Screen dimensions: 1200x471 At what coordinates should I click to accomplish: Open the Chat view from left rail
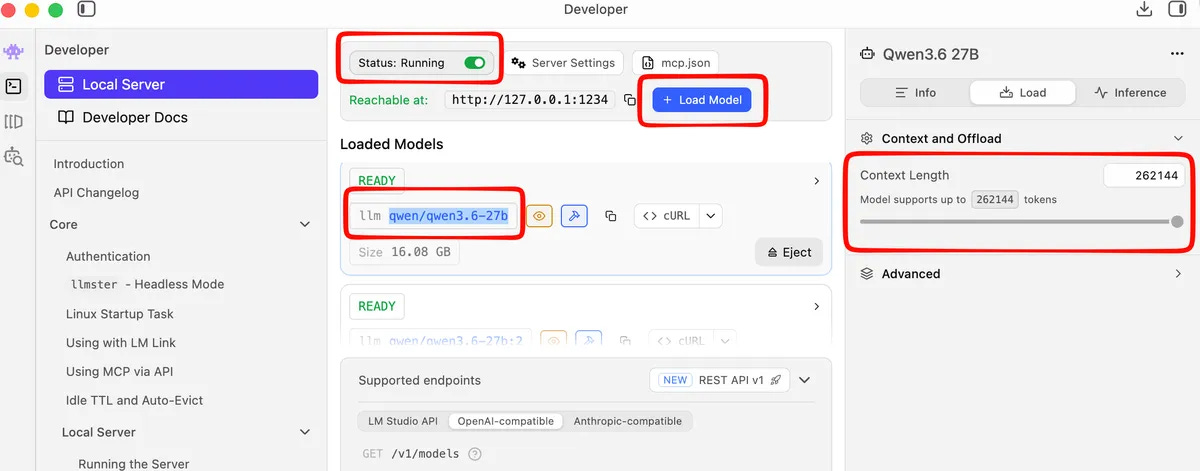(x=13, y=51)
